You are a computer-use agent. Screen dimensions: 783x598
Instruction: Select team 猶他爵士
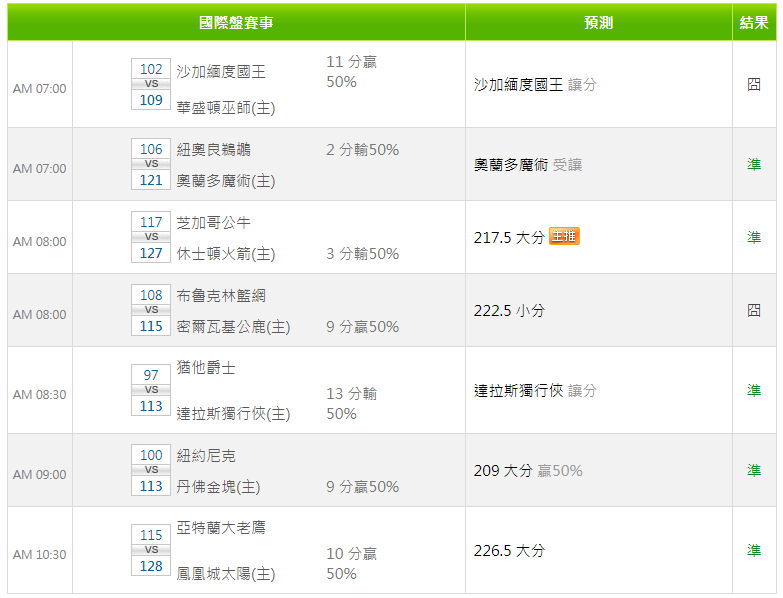pyautogui.click(x=206, y=367)
